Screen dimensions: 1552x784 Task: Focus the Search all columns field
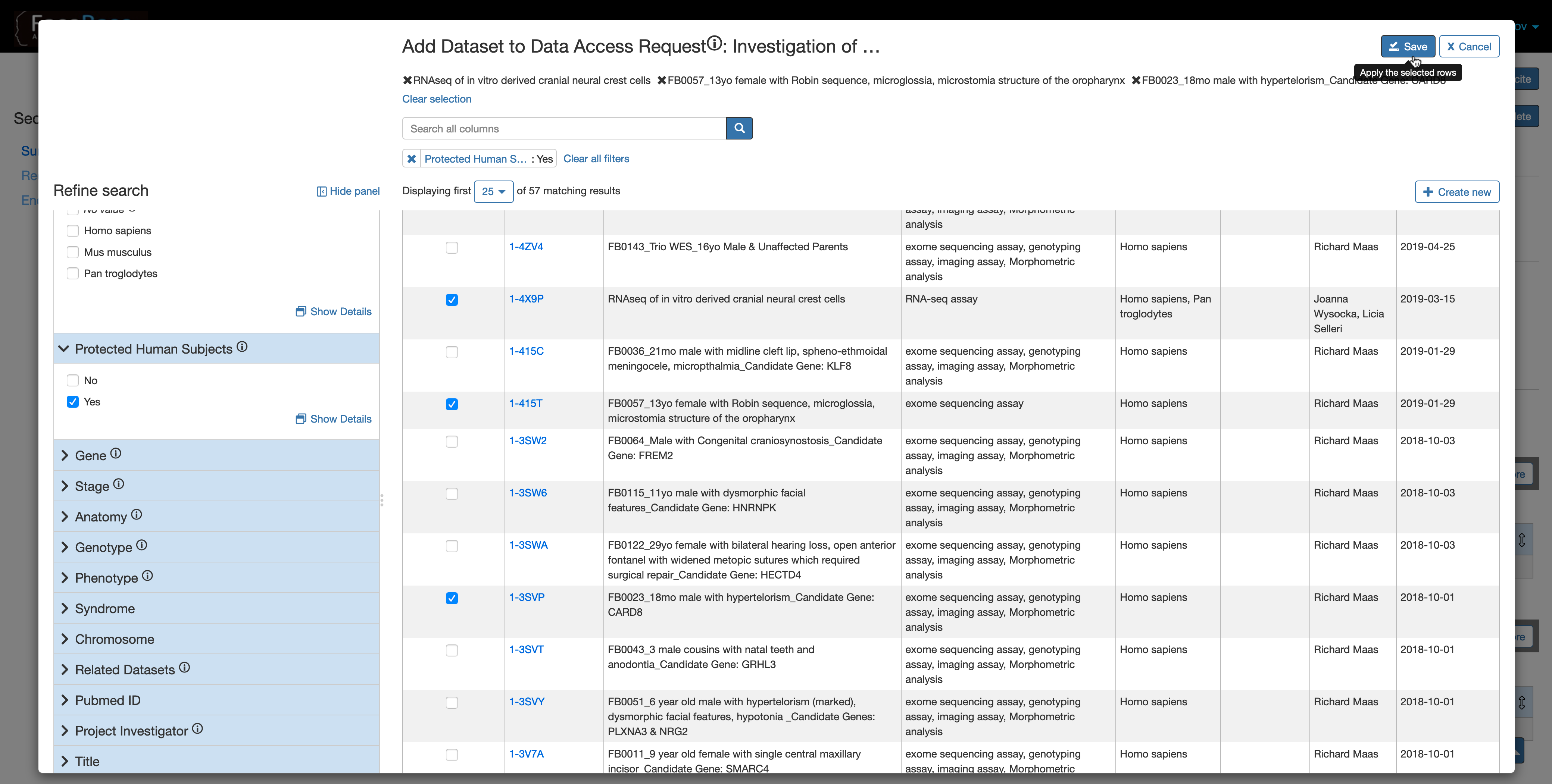564,128
